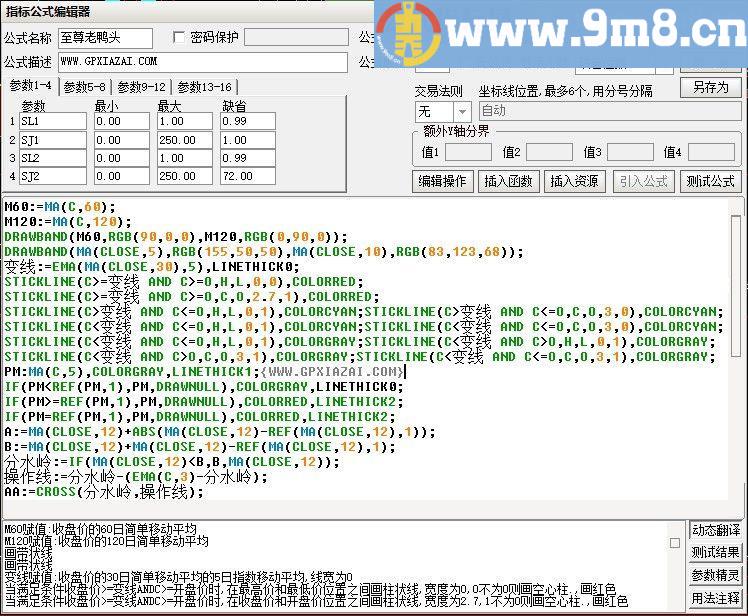Click the 值1 input field
The image size is (748, 616).
(468, 152)
